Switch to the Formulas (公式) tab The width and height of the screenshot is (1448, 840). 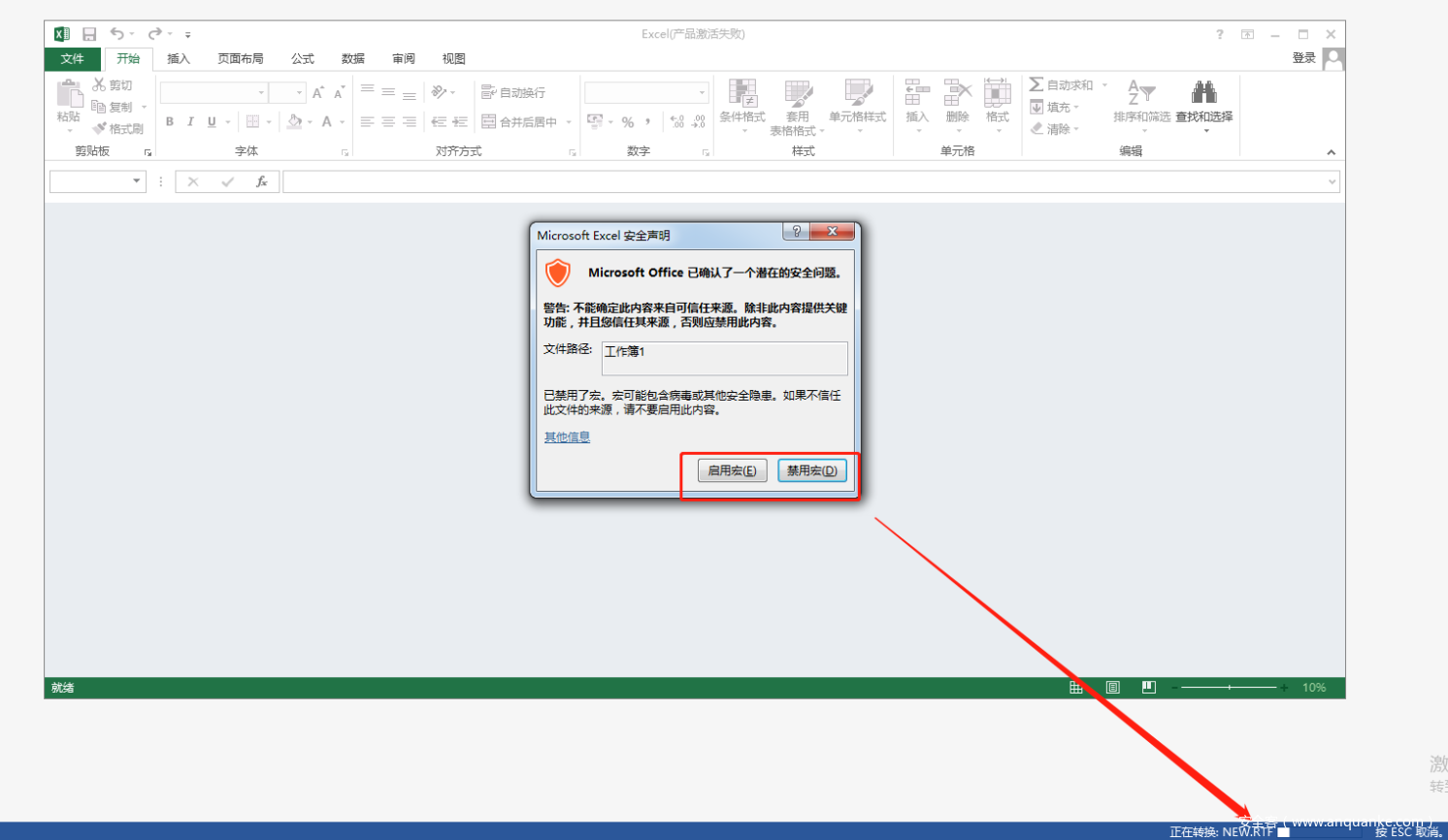(303, 59)
